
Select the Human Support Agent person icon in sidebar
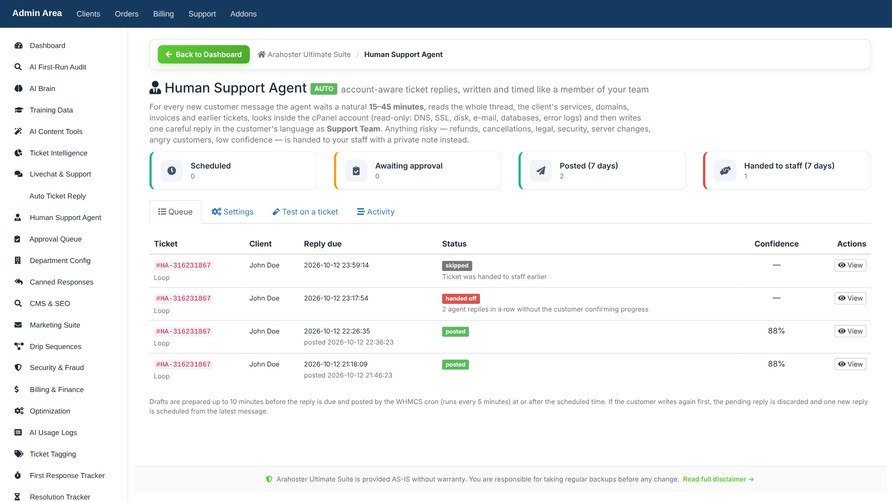(x=18, y=217)
